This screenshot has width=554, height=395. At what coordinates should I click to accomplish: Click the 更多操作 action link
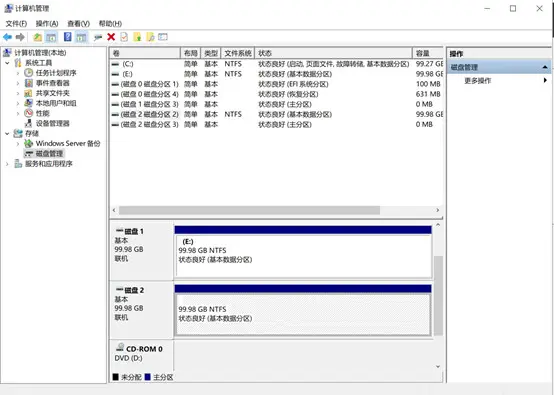click(x=477, y=81)
